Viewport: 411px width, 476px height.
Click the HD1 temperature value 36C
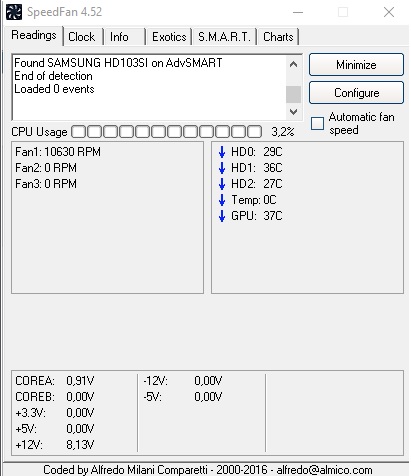(273, 168)
